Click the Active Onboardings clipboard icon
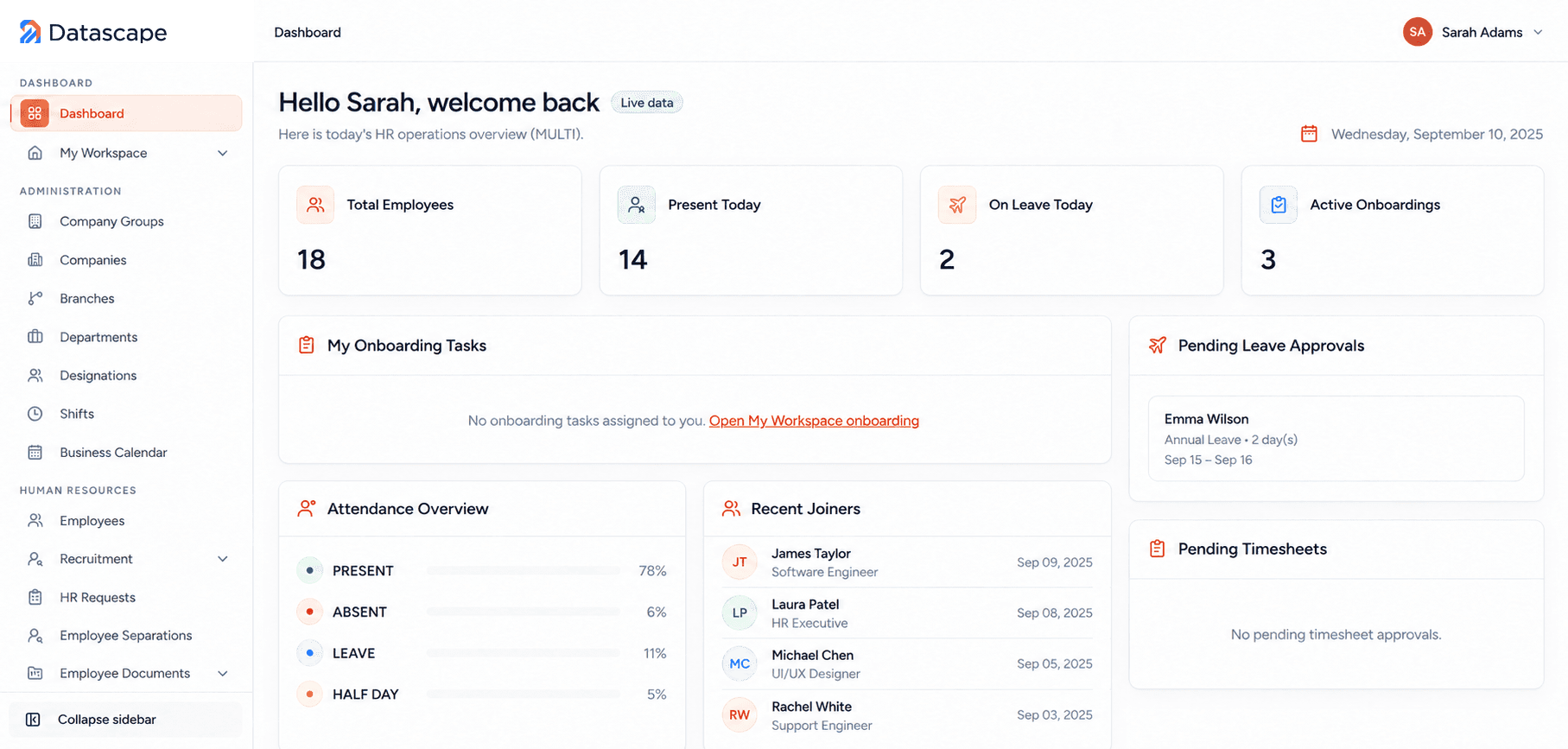This screenshot has width=1568, height=749. coord(1279,205)
